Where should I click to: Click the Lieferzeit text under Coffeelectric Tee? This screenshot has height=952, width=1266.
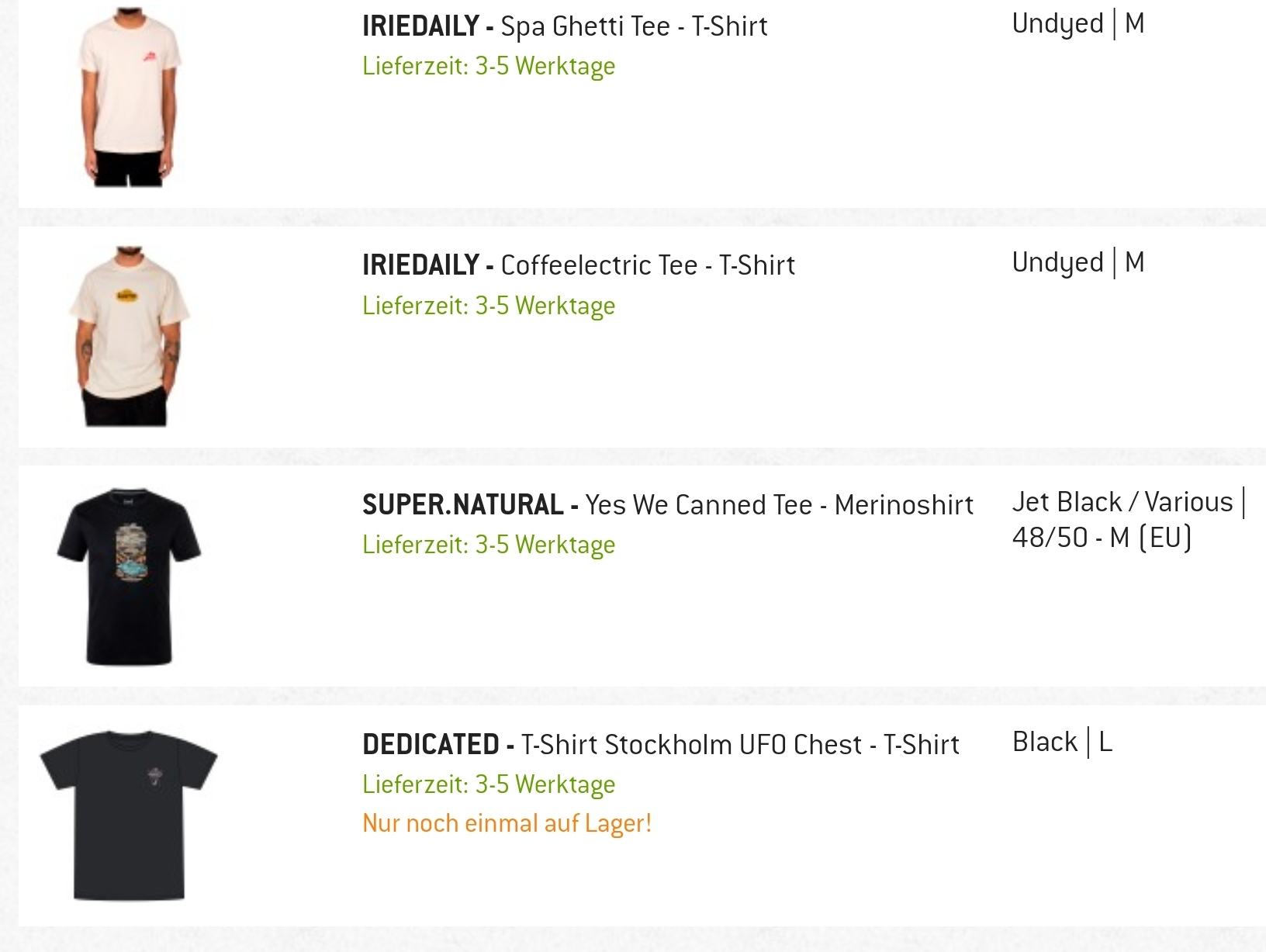click(x=489, y=306)
